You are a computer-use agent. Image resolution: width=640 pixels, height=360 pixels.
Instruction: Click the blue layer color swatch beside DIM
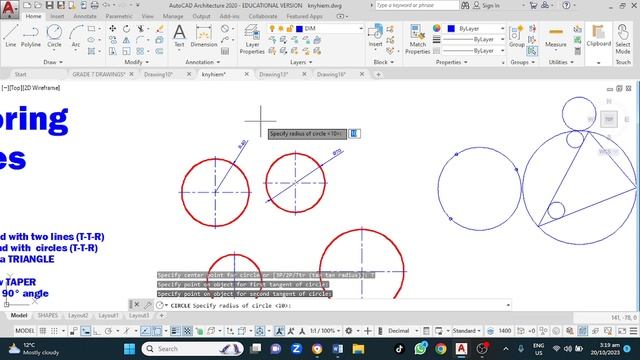[300, 29]
